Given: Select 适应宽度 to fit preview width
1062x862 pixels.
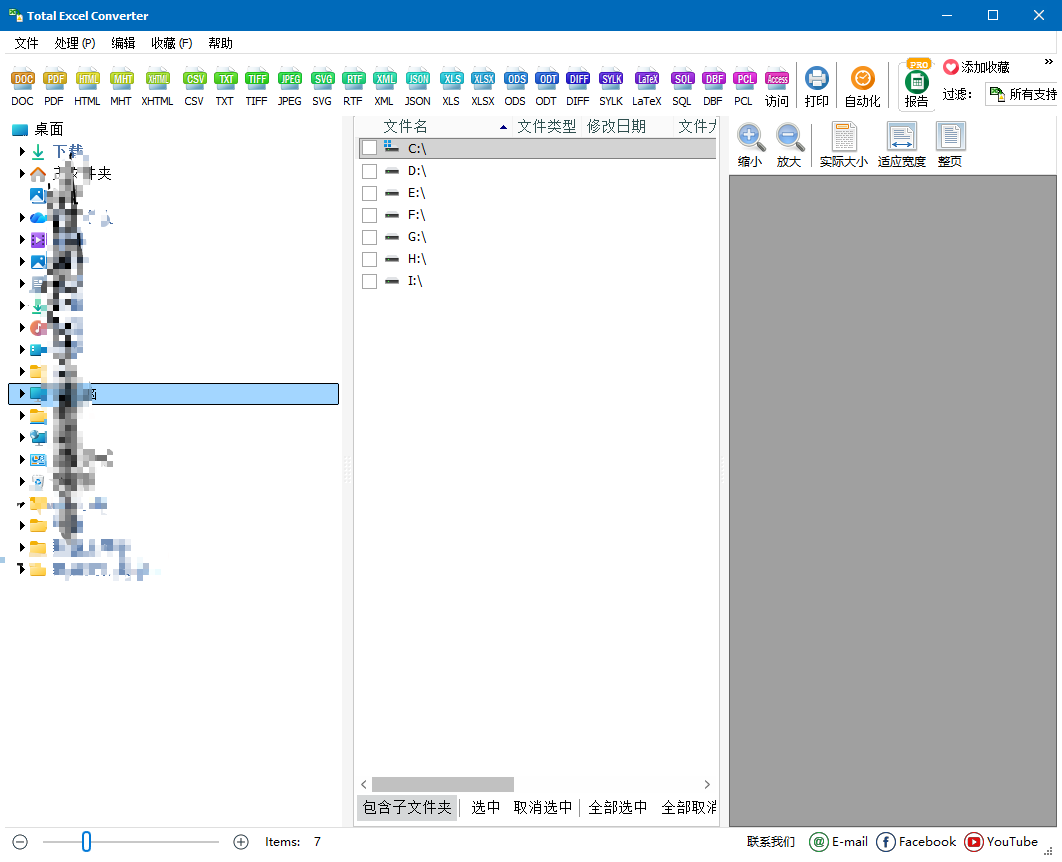Looking at the screenshot, I should [x=901, y=143].
